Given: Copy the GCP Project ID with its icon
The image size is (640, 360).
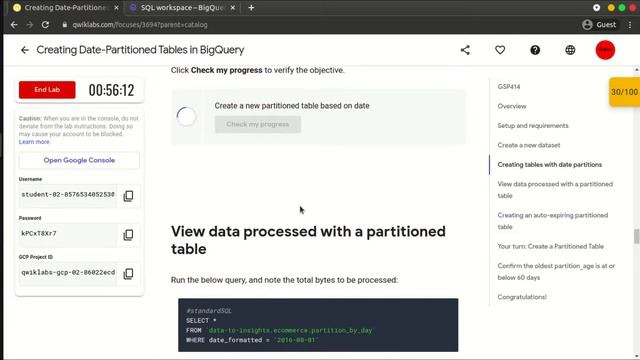Looking at the screenshot, I should 128,273.
